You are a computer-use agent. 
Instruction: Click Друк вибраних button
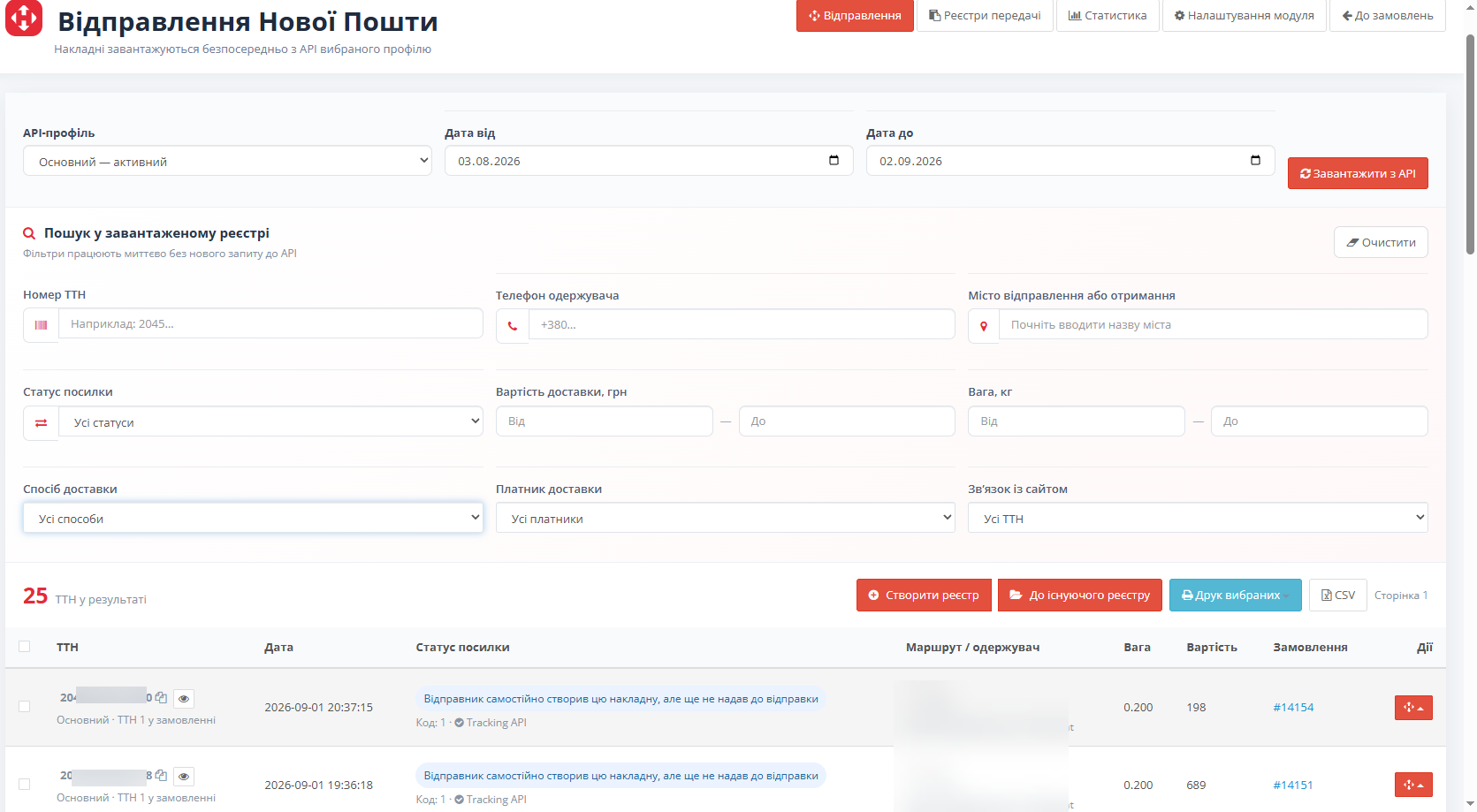pos(1236,596)
